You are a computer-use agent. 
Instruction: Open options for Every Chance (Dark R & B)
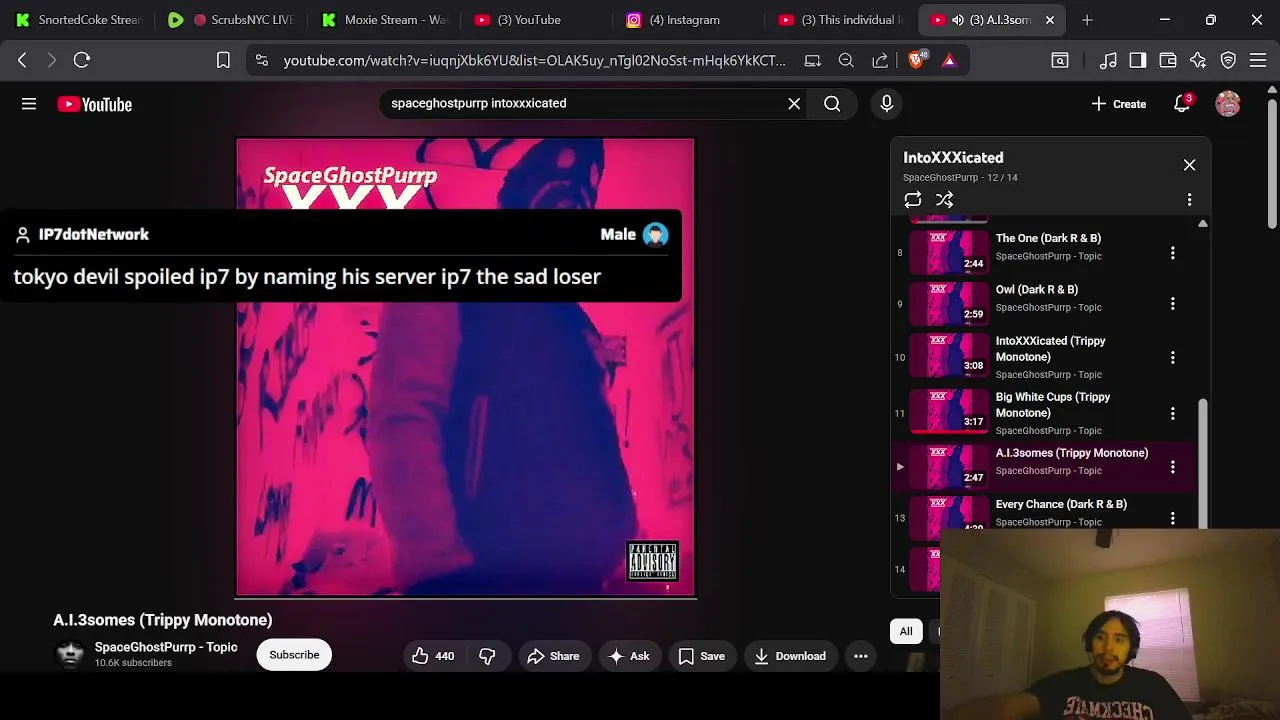[1173, 518]
